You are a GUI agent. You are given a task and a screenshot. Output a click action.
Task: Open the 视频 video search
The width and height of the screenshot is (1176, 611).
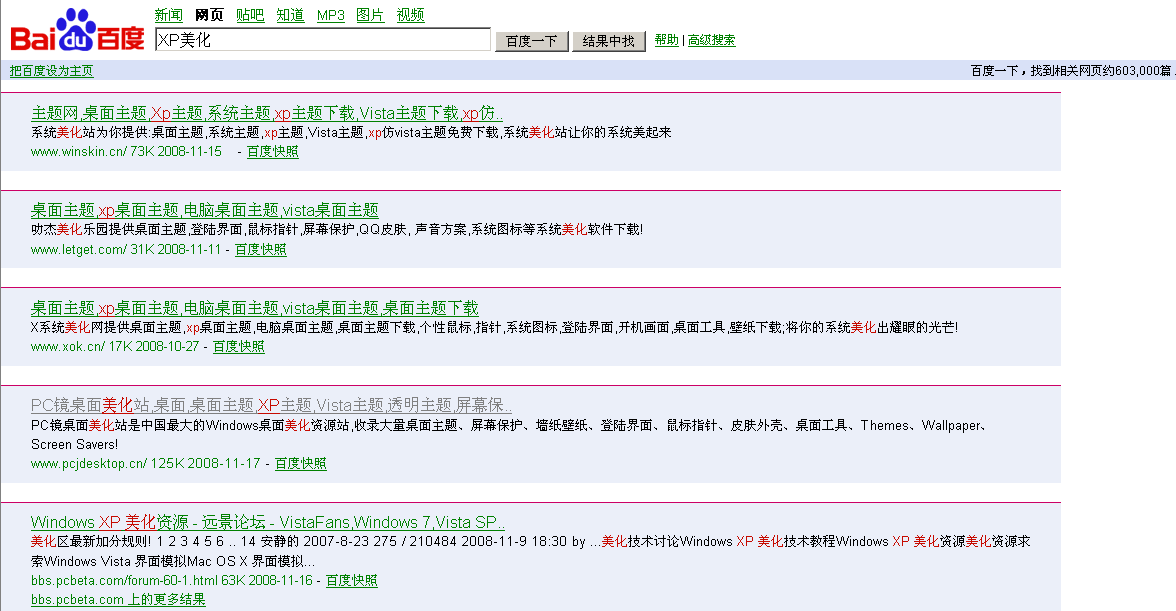coord(410,15)
